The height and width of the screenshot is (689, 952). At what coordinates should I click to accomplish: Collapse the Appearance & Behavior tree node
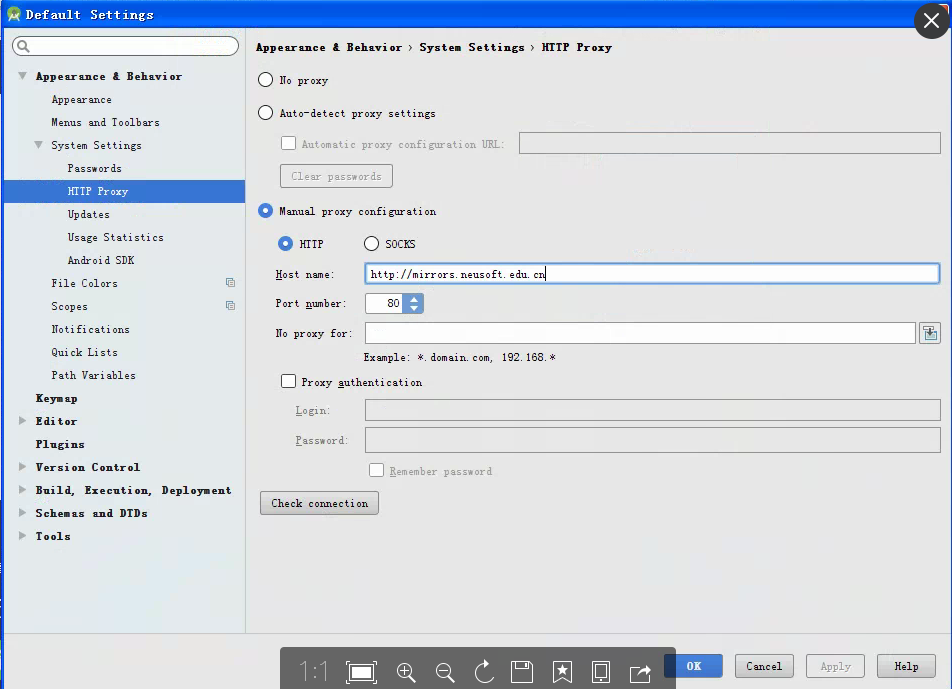click(x=22, y=76)
